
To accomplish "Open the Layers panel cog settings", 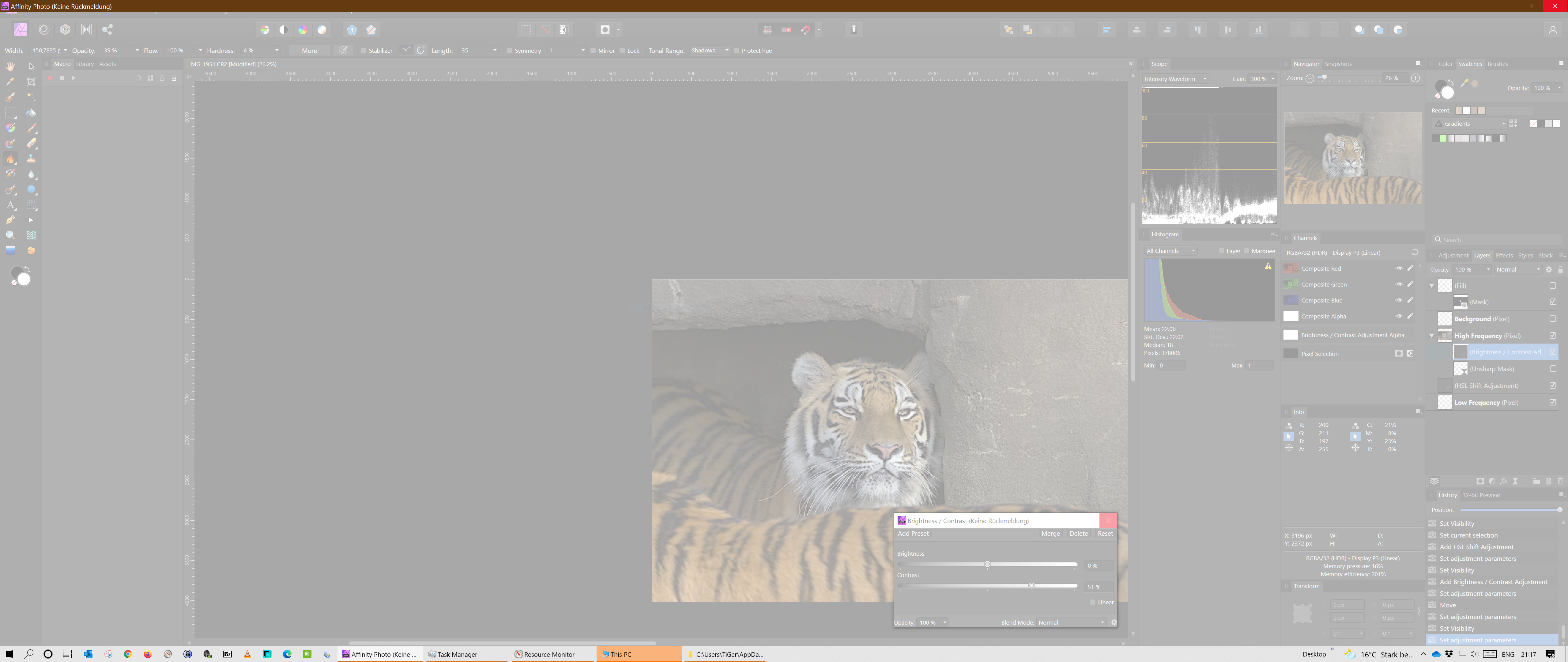I will pyautogui.click(x=1549, y=269).
